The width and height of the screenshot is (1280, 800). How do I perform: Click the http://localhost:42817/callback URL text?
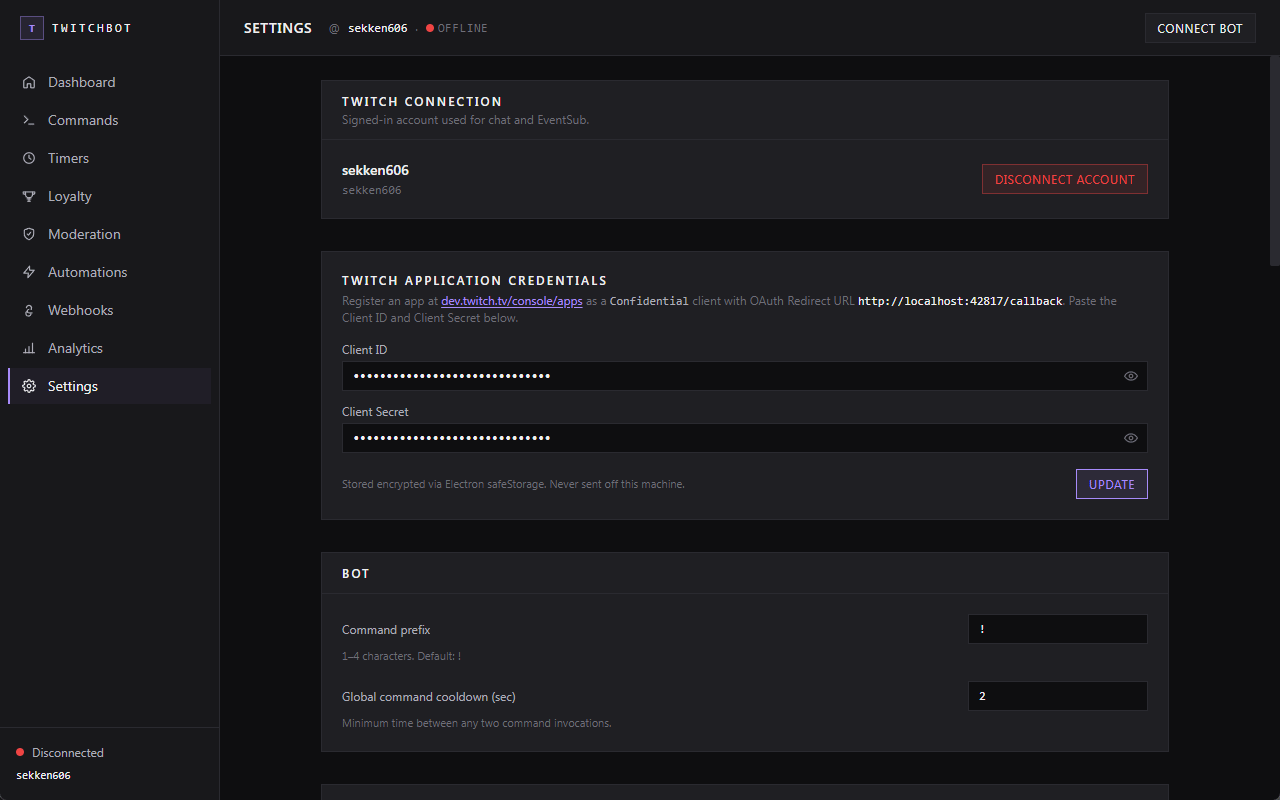tap(960, 301)
